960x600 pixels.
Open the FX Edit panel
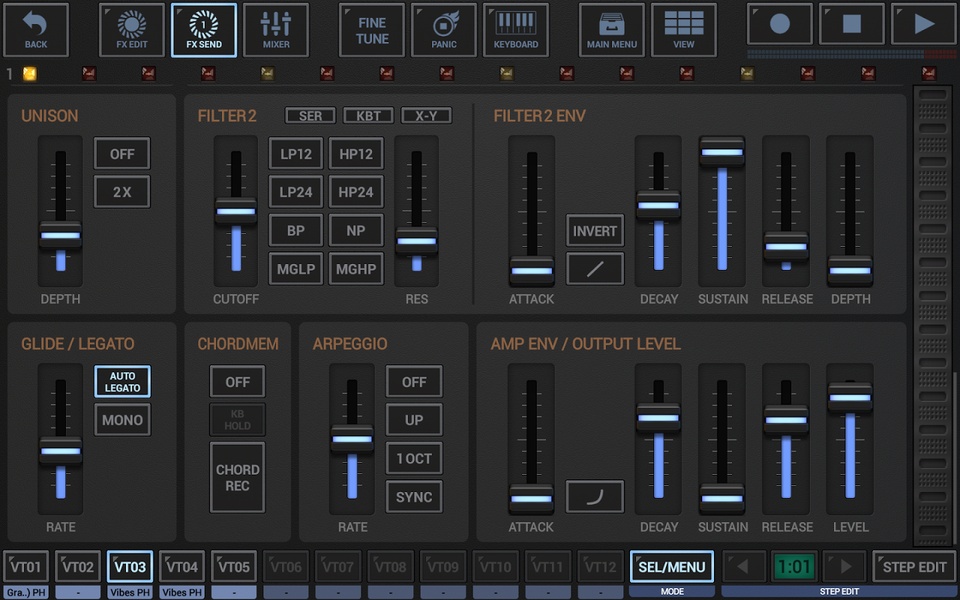(x=132, y=30)
